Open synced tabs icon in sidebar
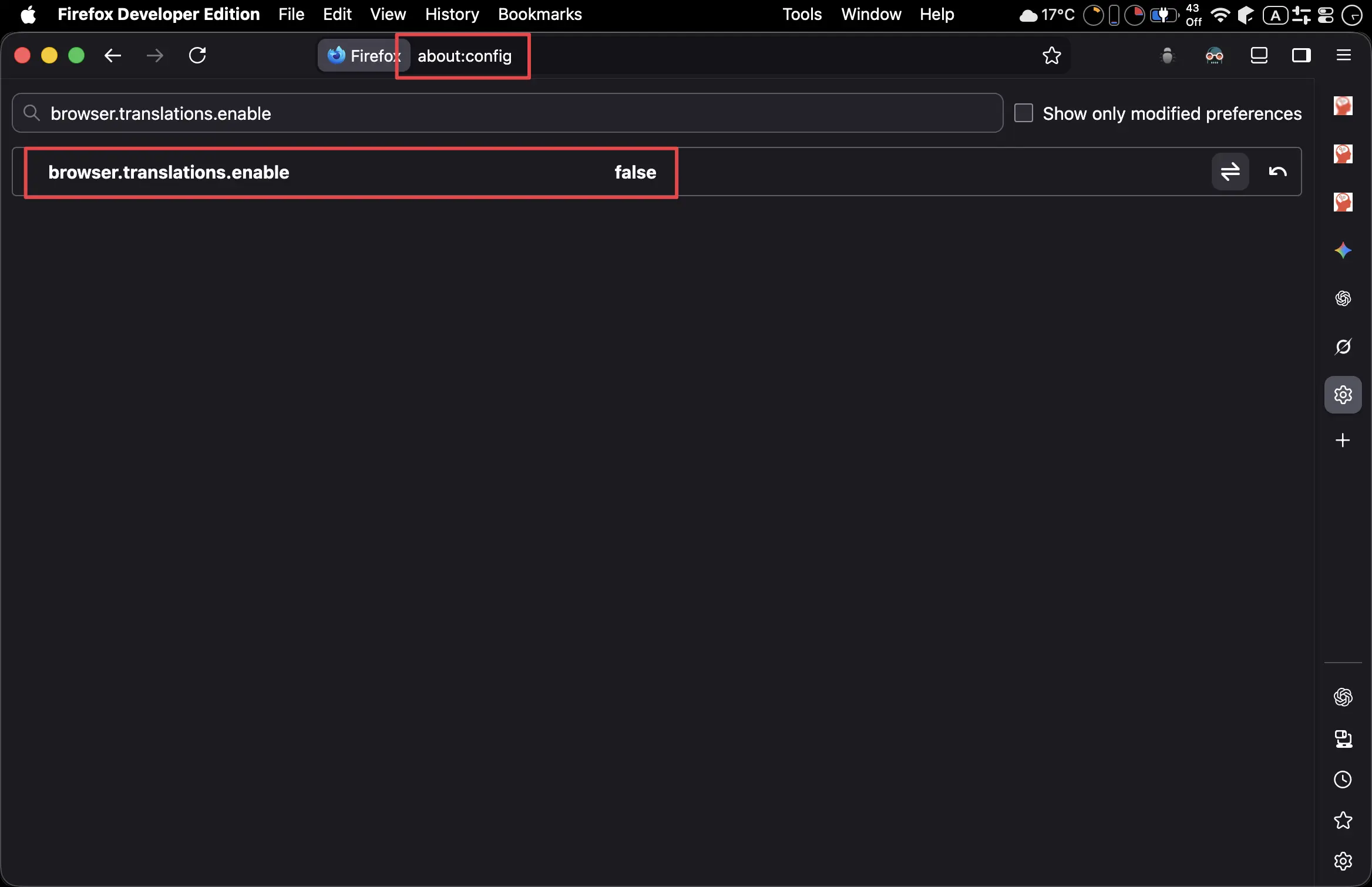Image resolution: width=1372 pixels, height=887 pixels. (x=1343, y=738)
